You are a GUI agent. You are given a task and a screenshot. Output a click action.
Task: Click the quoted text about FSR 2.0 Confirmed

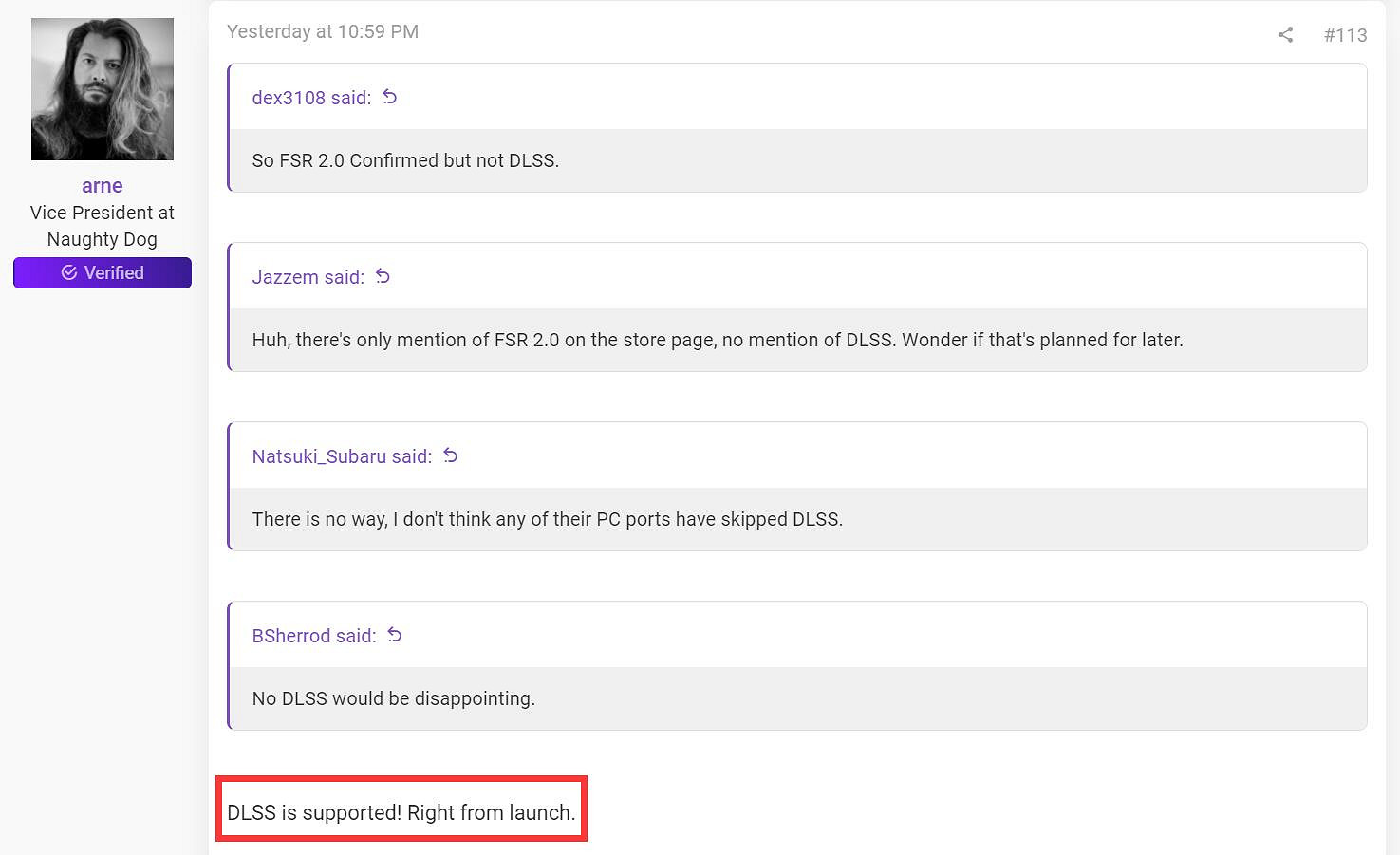pyautogui.click(x=405, y=160)
